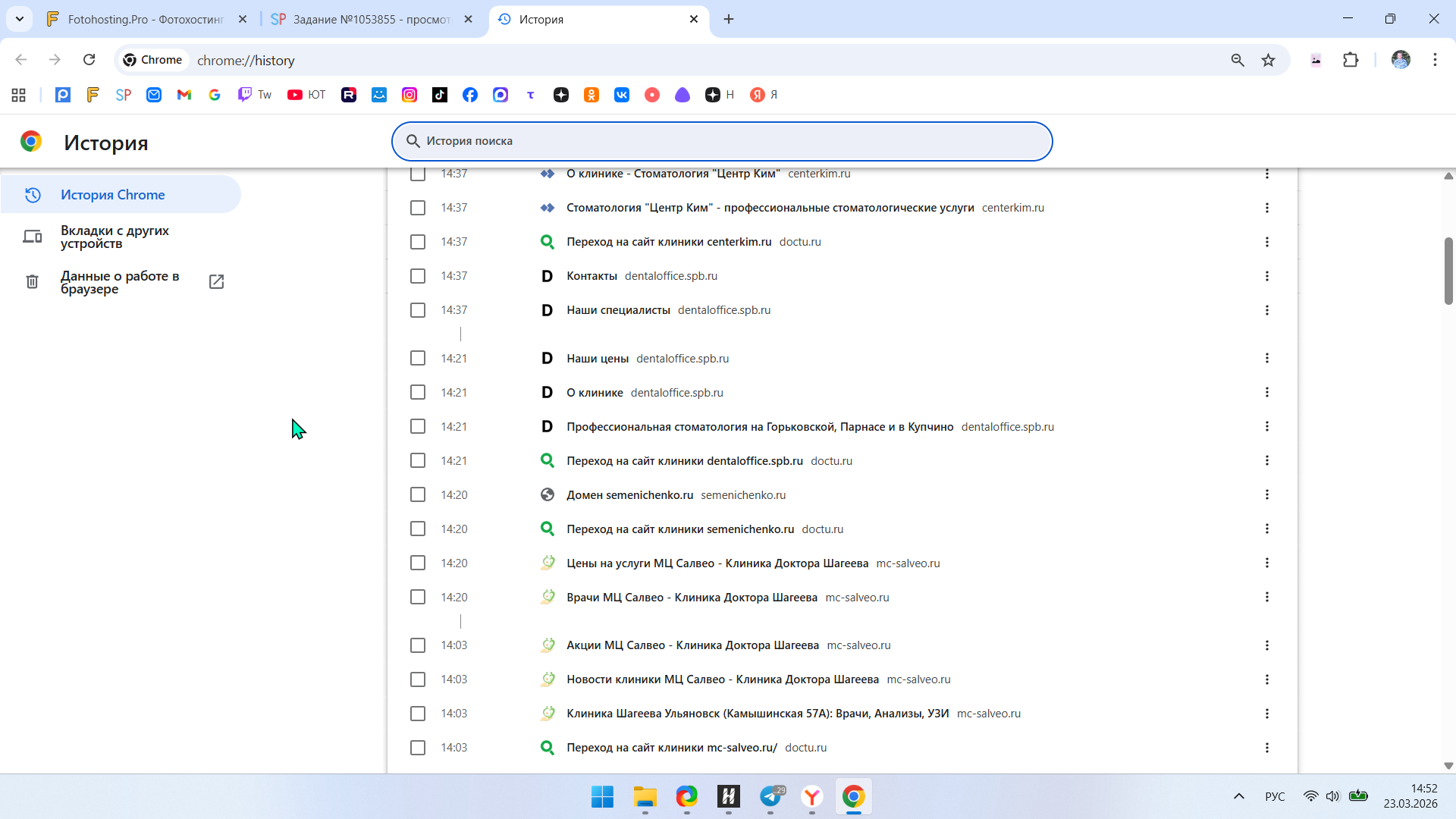
Task: Click the bookmark star icon in address bar
Action: pyautogui.click(x=1268, y=60)
